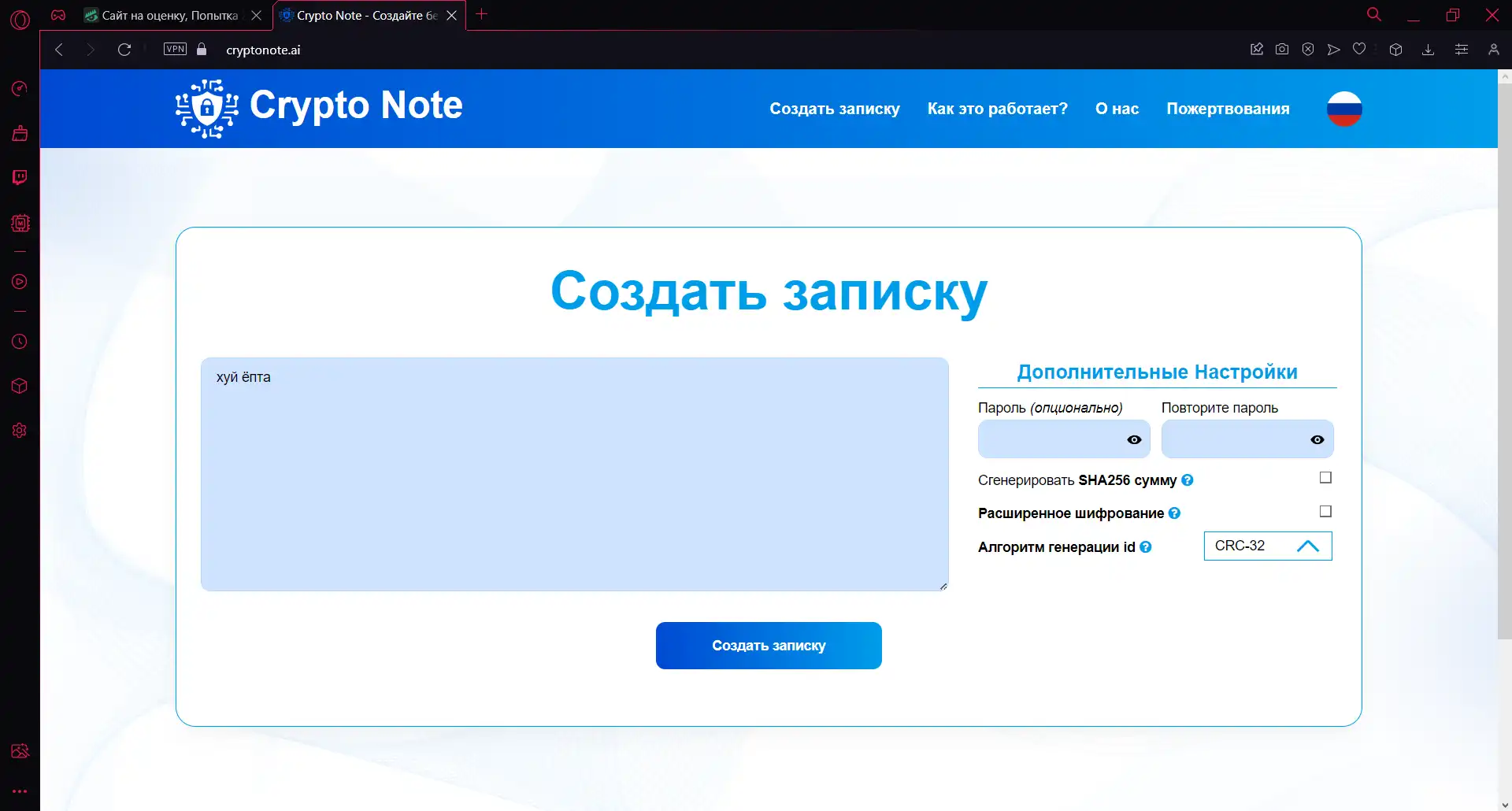Open the user profile icon
Image resolution: width=1512 pixels, height=811 pixels.
[x=1493, y=50]
